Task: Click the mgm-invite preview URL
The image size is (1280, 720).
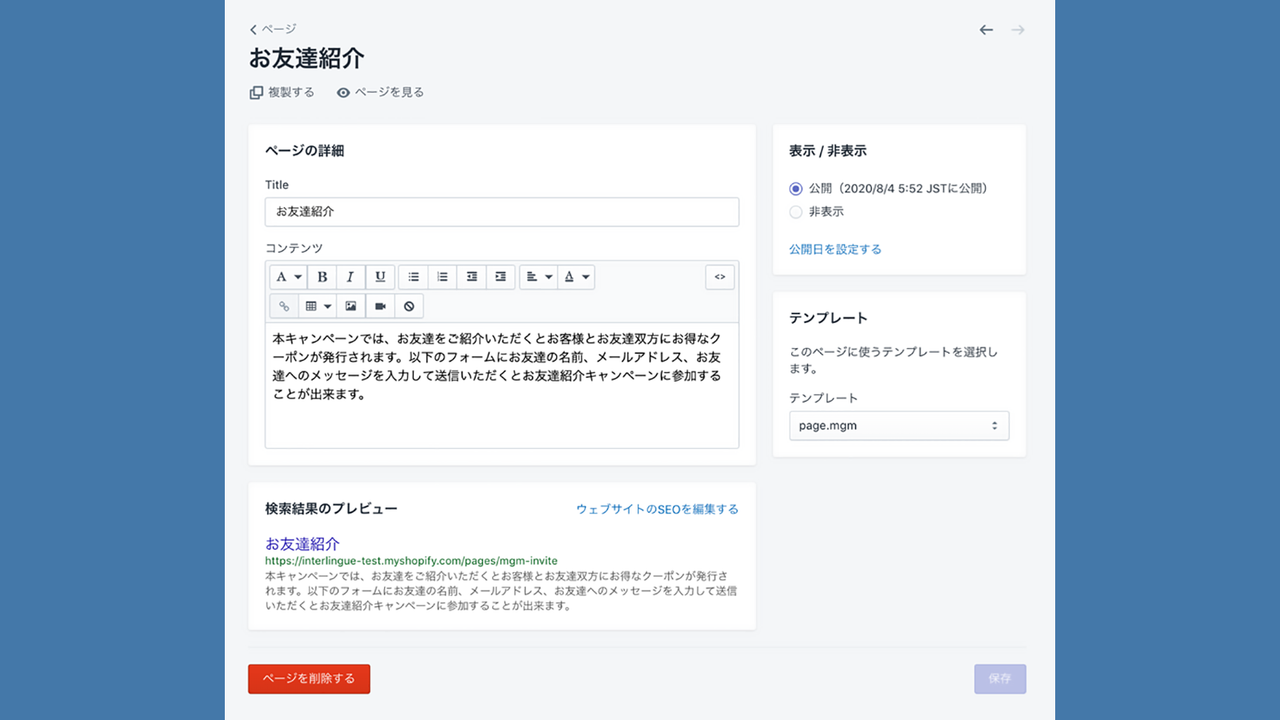Action: [411, 561]
